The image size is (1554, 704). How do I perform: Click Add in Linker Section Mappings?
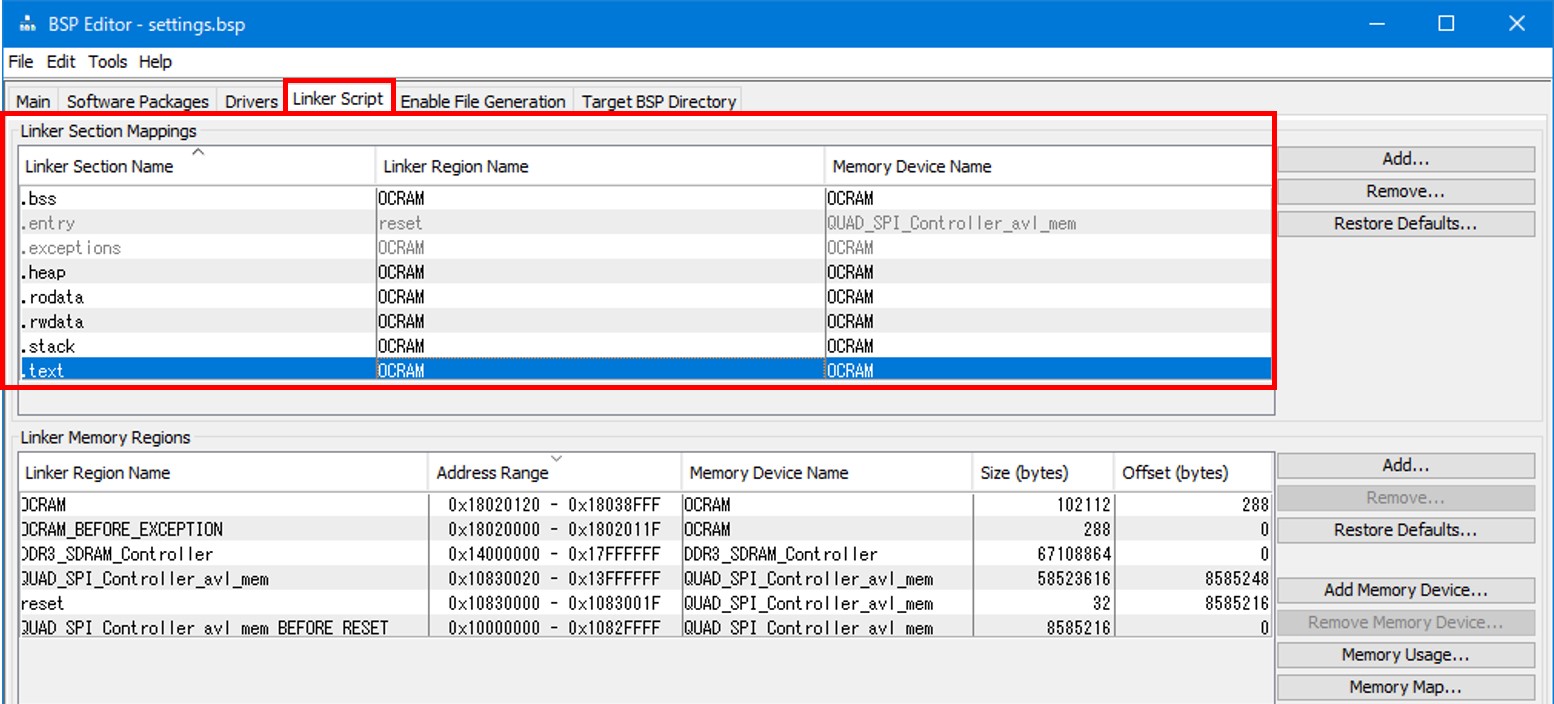[1405, 159]
